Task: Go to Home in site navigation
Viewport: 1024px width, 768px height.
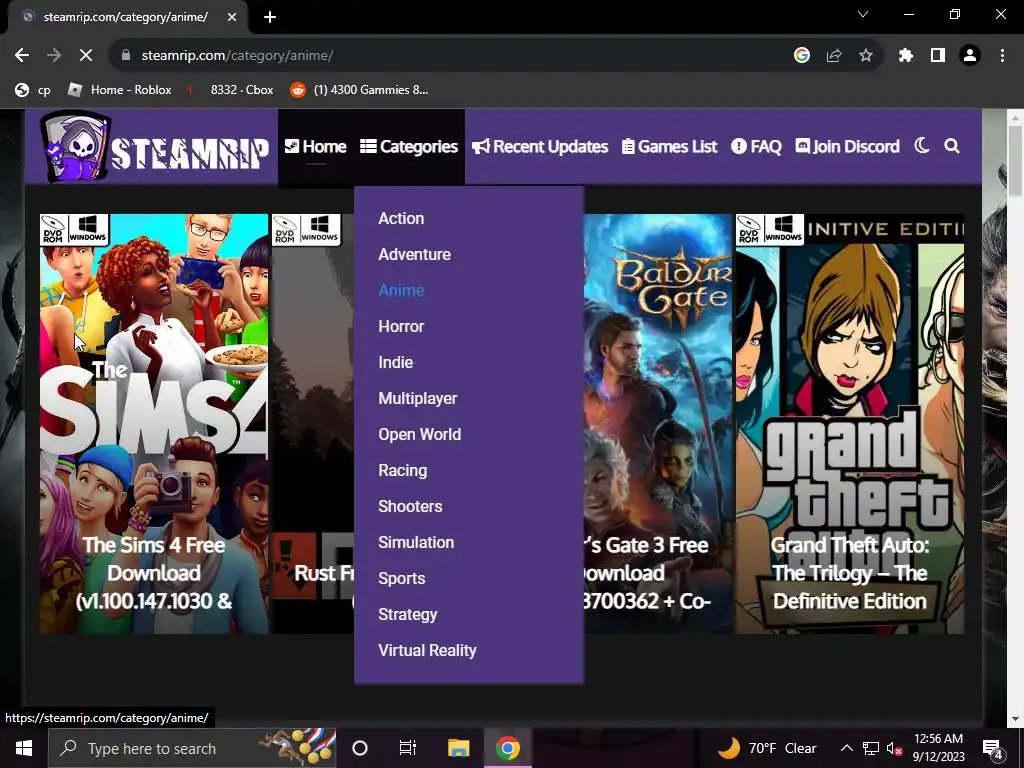Action: 315,146
